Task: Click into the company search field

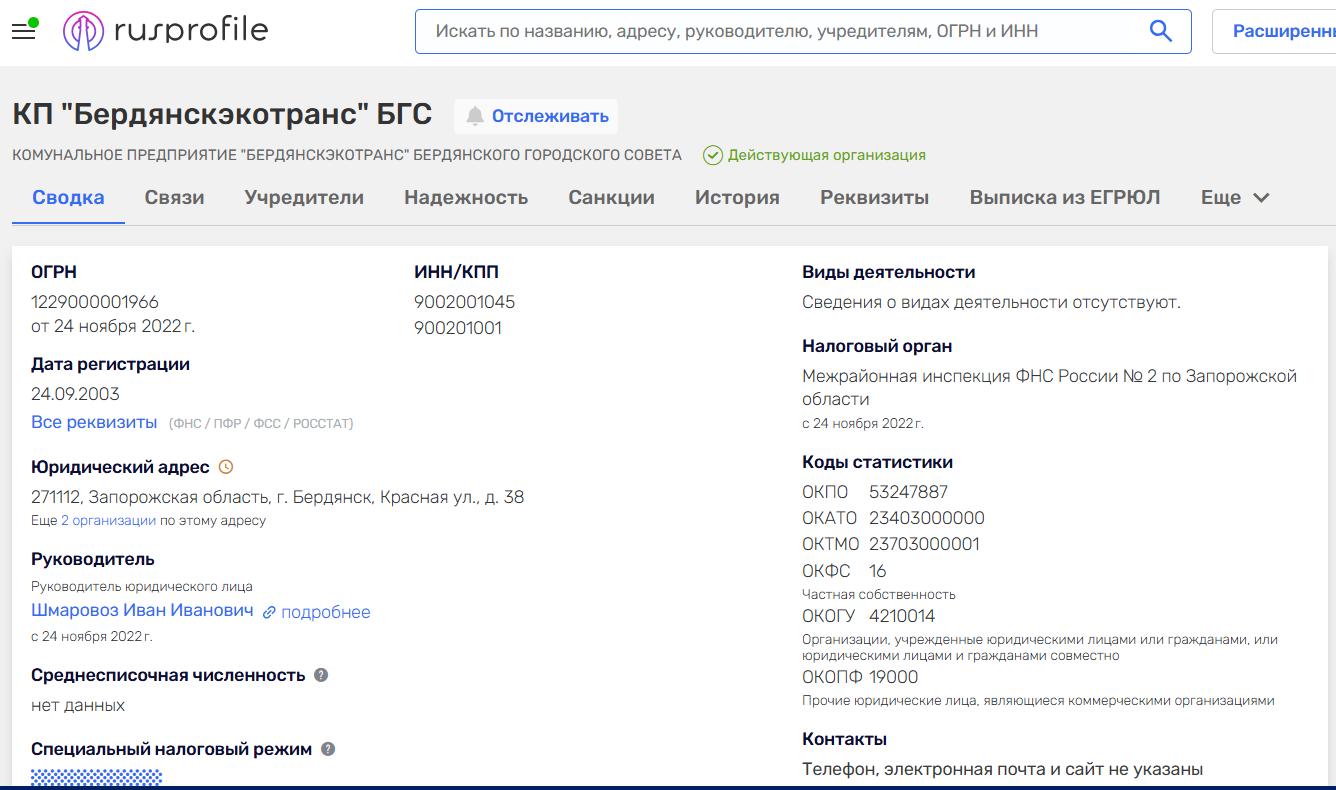Action: coord(780,31)
